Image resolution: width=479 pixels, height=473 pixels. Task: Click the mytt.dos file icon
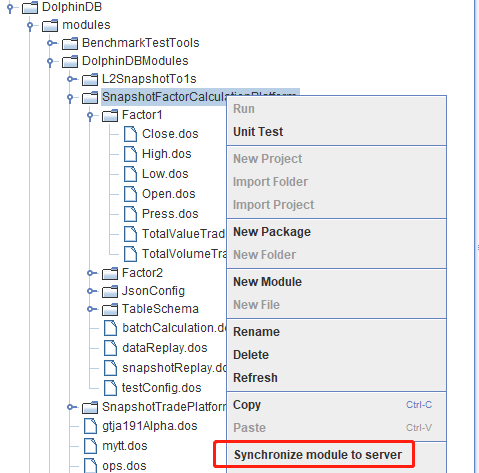click(90, 446)
